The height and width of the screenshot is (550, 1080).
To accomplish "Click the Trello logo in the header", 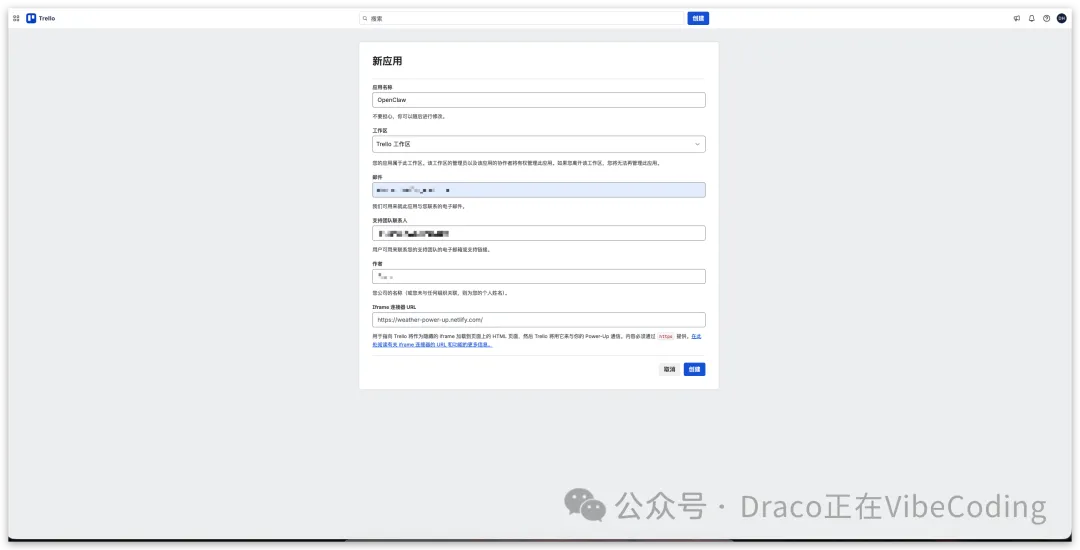I will coord(41,18).
